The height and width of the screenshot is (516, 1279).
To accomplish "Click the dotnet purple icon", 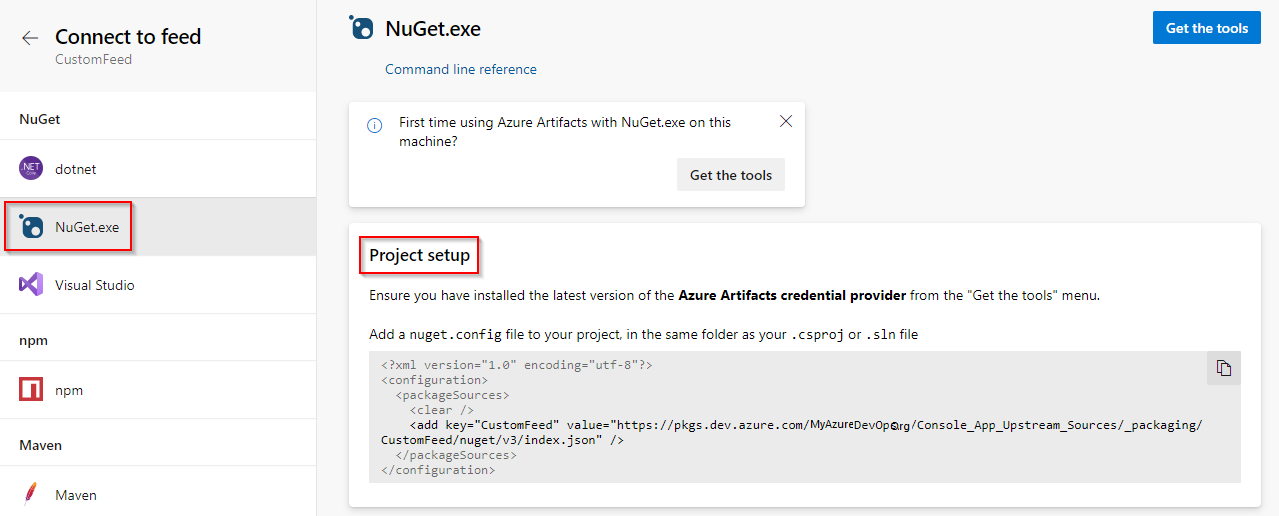I will [31, 169].
